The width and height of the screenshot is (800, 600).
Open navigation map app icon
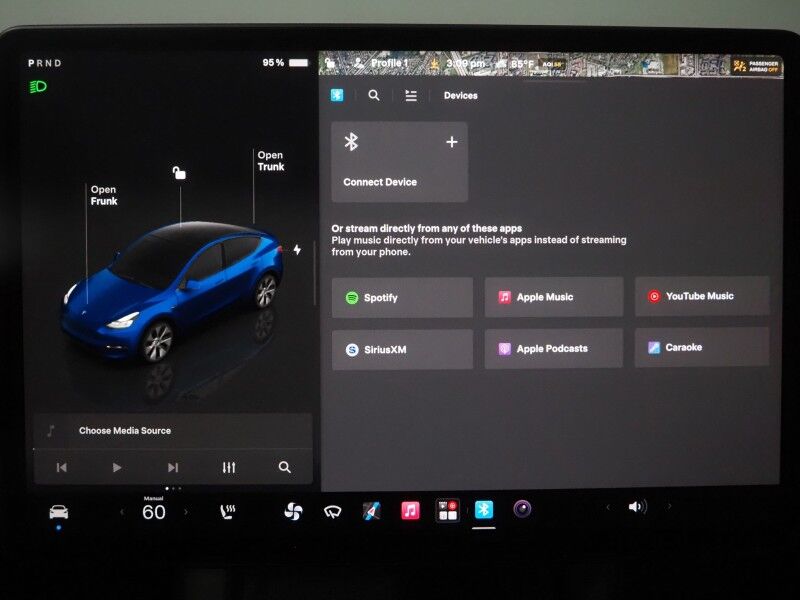[x=371, y=511]
